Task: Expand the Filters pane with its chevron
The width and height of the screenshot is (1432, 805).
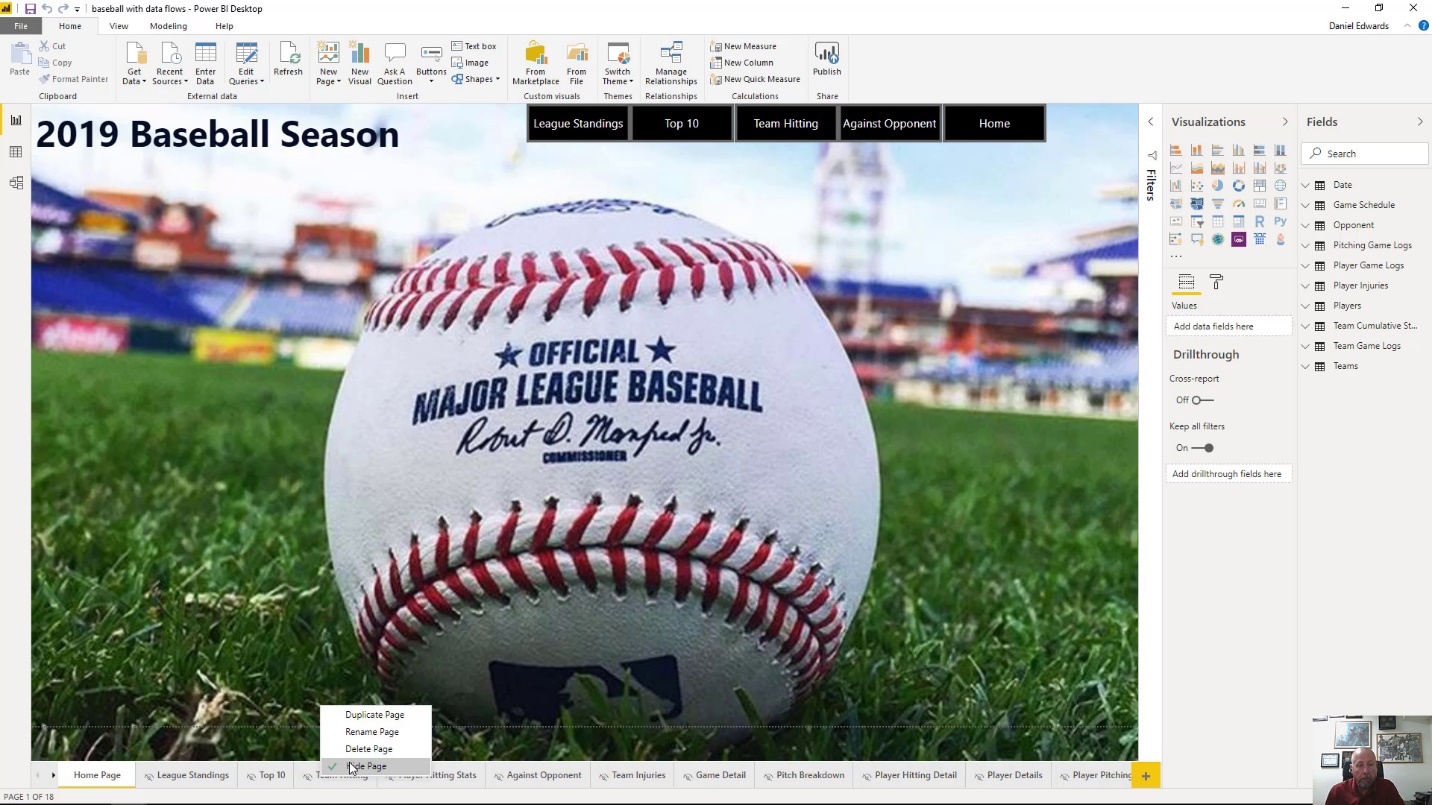Action: coord(1150,122)
